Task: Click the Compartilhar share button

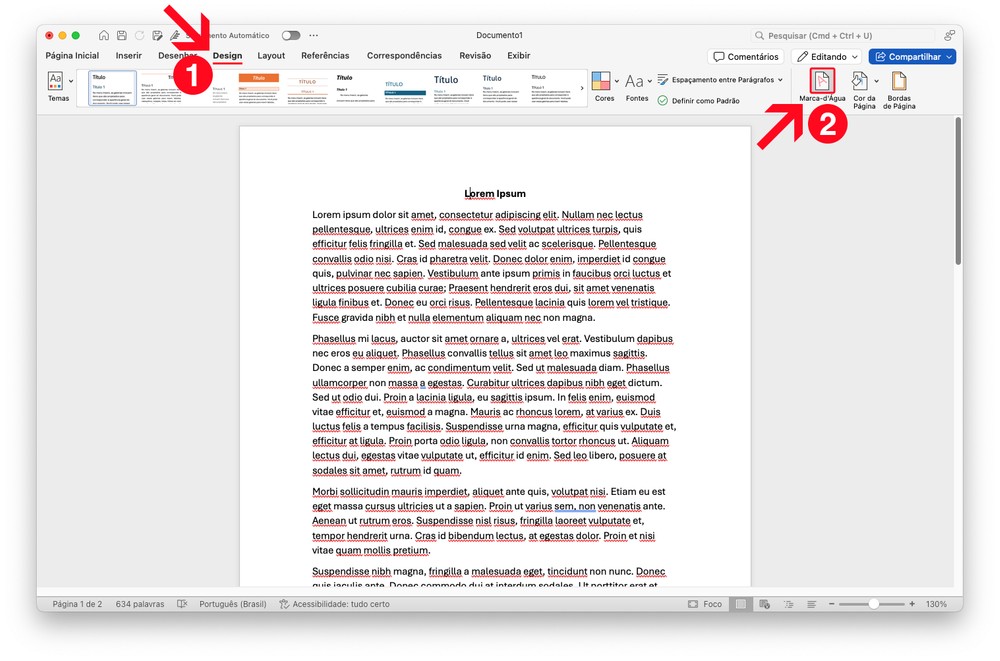Action: (x=911, y=57)
